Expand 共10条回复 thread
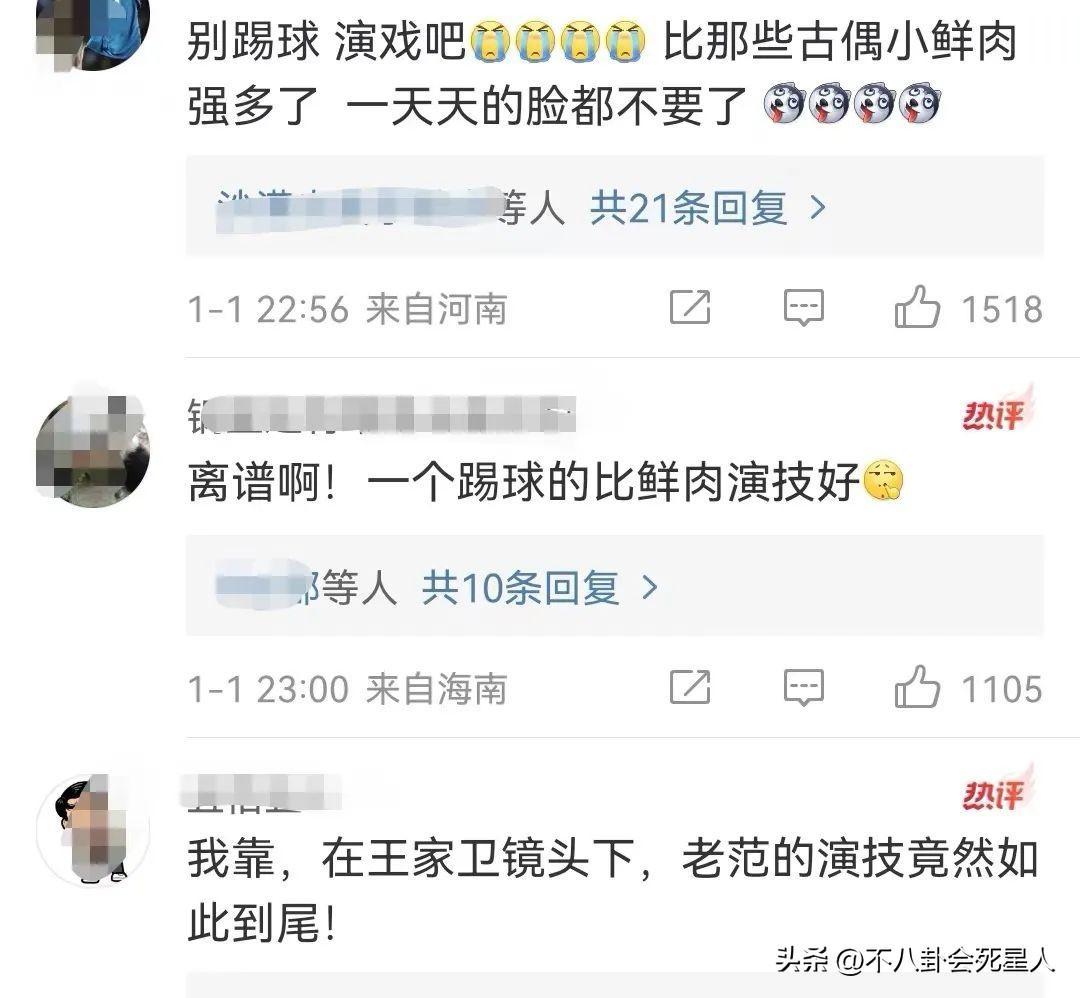Image resolution: width=1080 pixels, height=998 pixels. [520, 588]
